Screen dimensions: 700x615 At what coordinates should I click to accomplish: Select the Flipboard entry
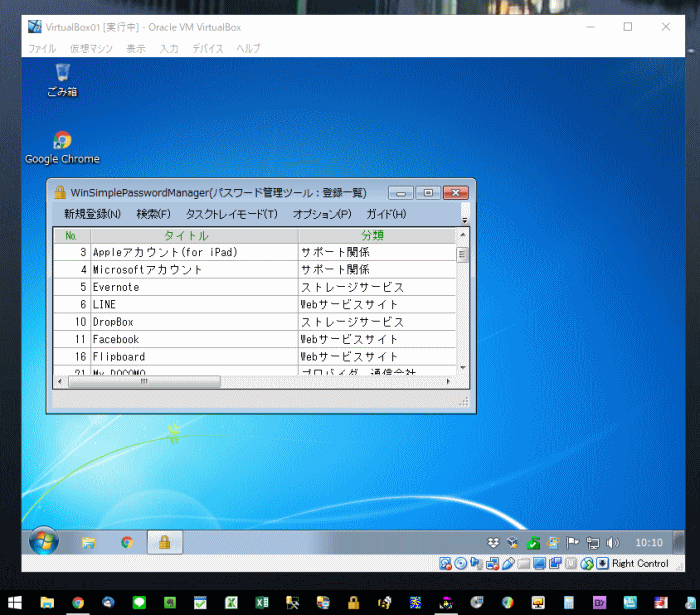pos(254,357)
